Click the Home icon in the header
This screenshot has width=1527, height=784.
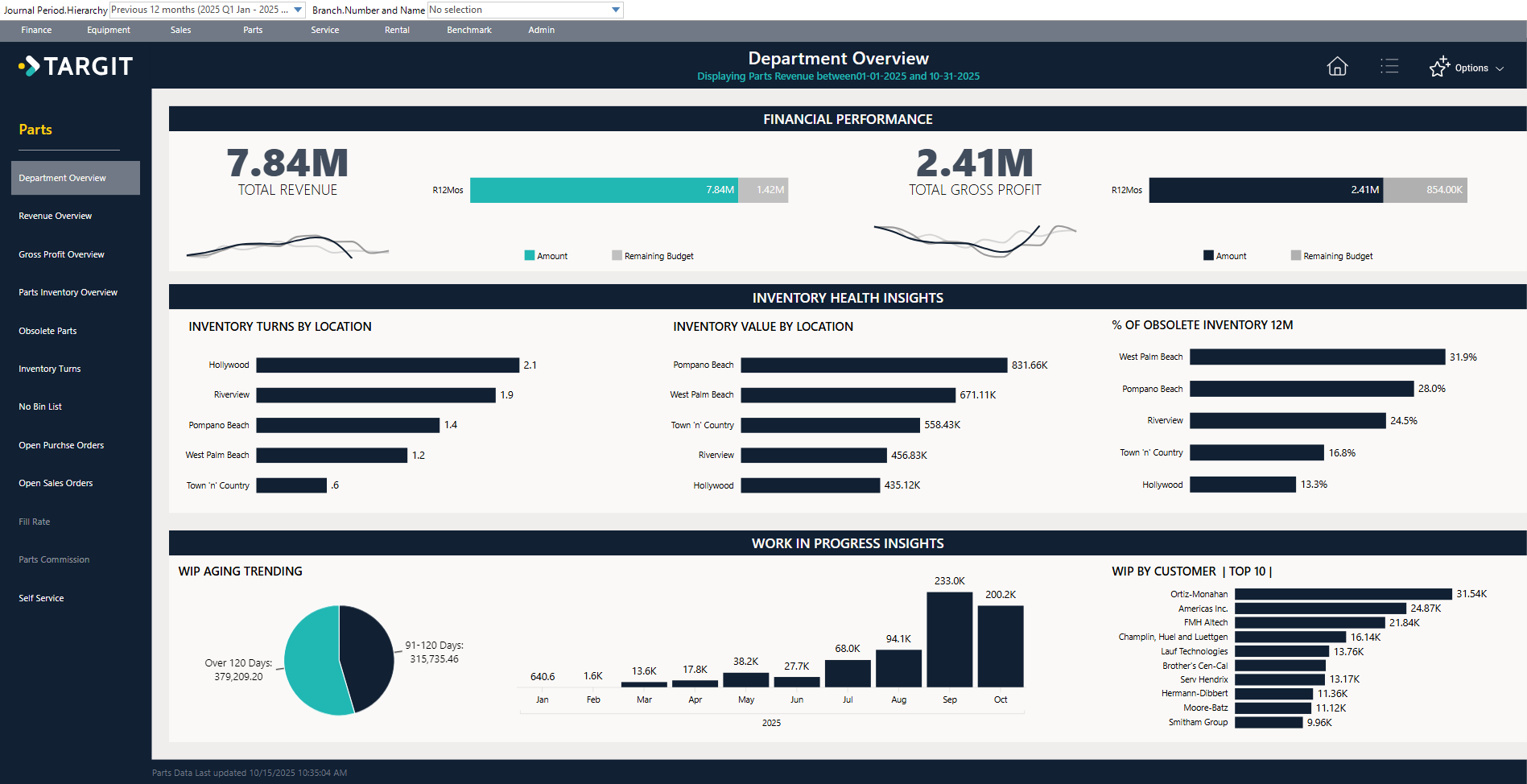click(x=1337, y=67)
